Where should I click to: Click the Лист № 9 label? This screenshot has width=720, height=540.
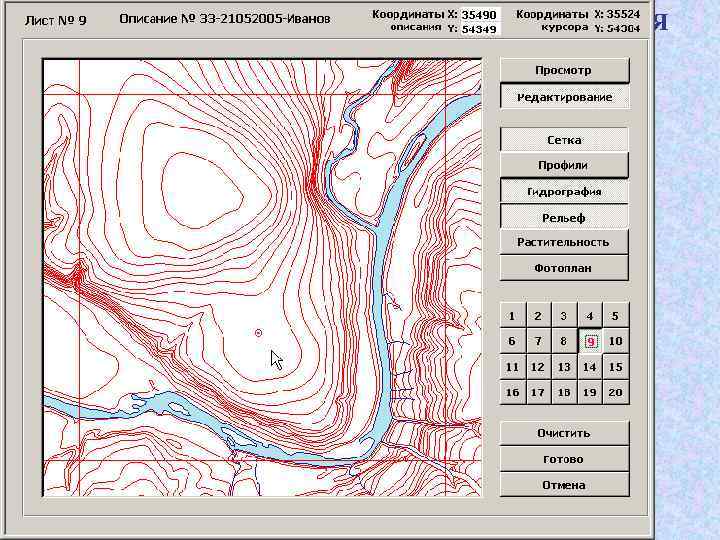[56, 21]
